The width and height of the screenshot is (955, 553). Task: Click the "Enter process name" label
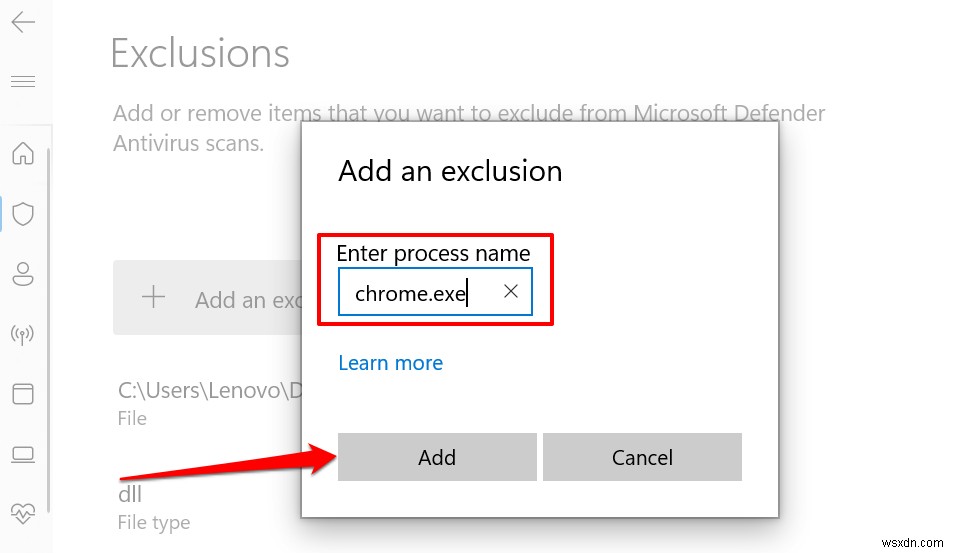(x=433, y=253)
